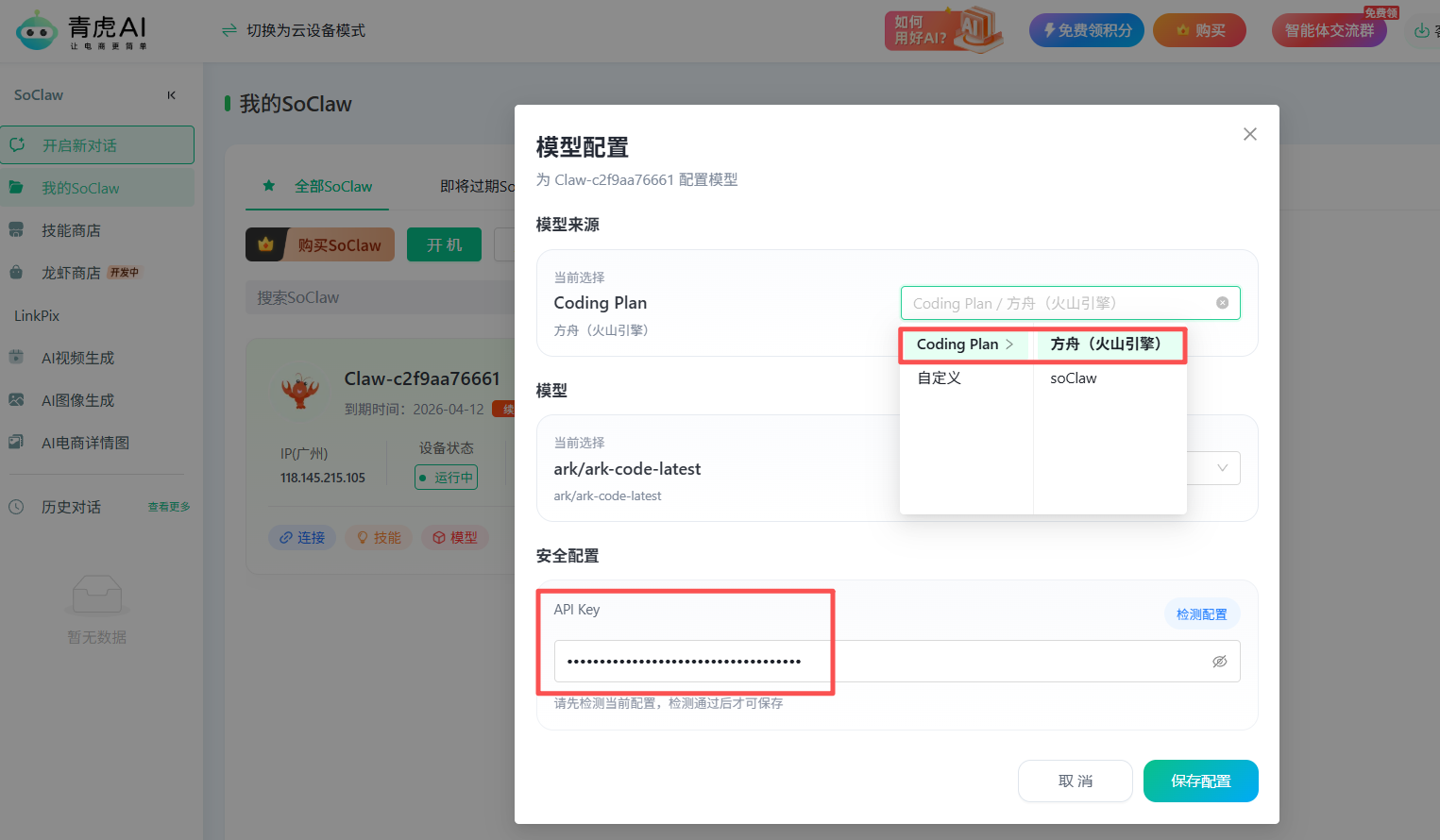Click 免费领积分 button
The image size is (1440, 840).
(x=1087, y=30)
